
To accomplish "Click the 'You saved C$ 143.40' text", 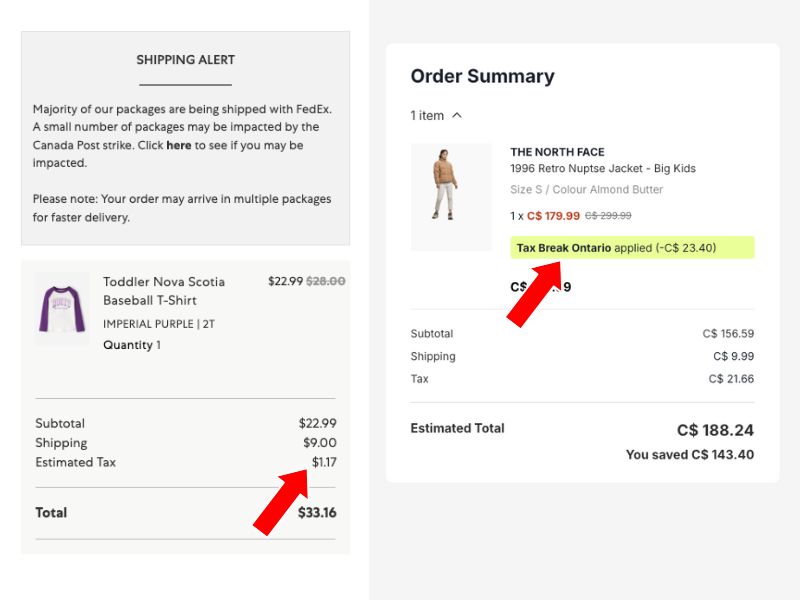I will click(x=690, y=455).
